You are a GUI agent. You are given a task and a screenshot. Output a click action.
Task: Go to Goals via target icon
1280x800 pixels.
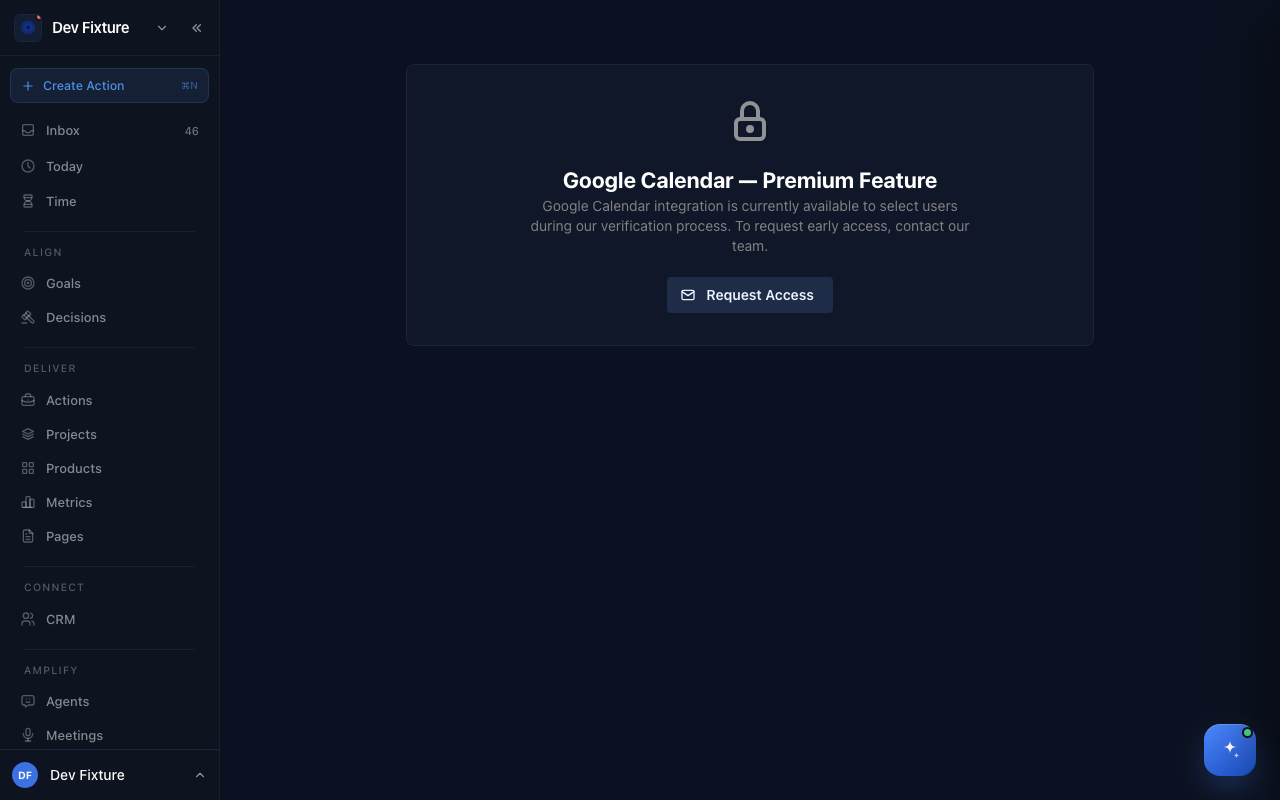pos(28,283)
